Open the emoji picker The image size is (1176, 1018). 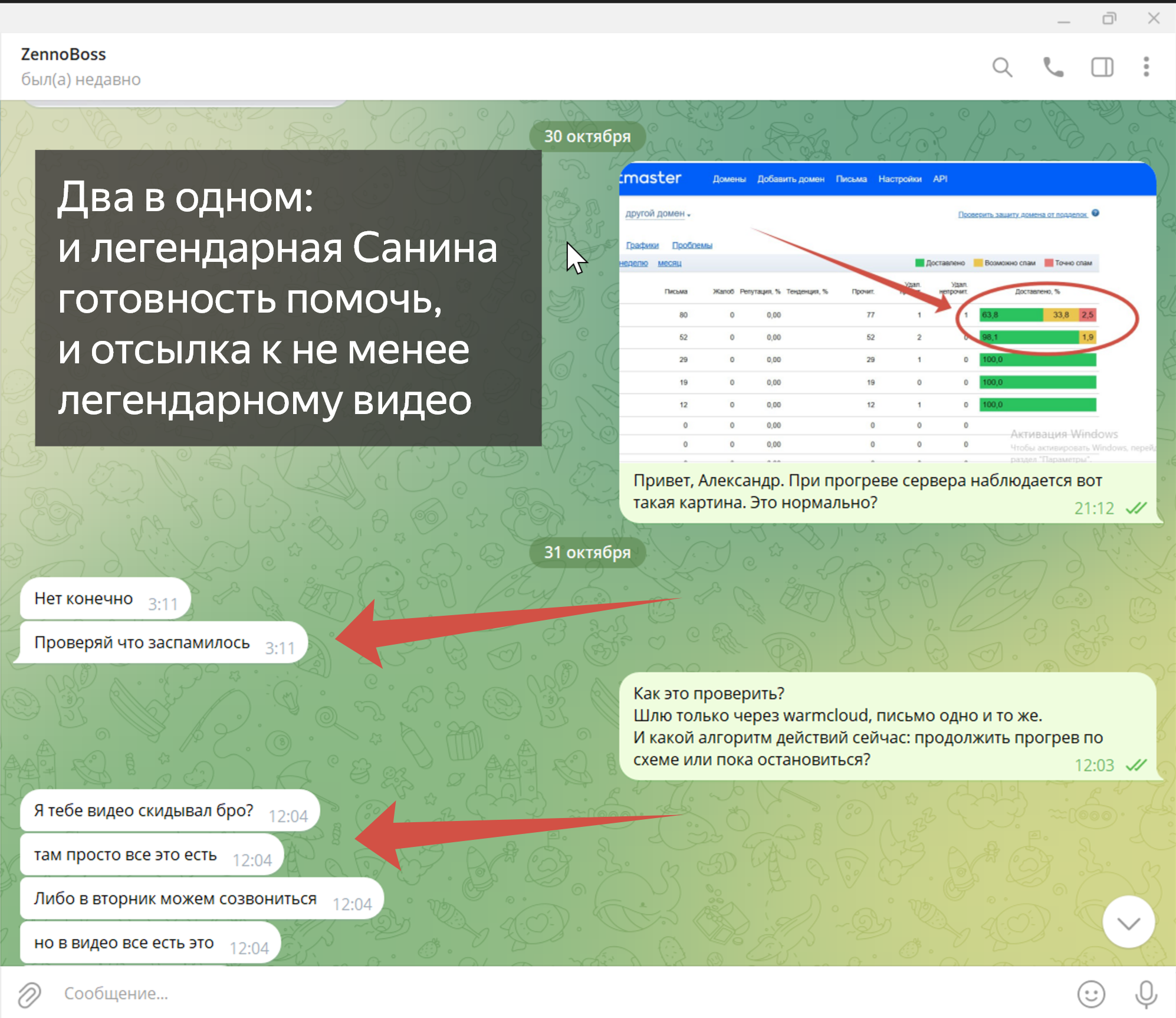click(x=1090, y=994)
